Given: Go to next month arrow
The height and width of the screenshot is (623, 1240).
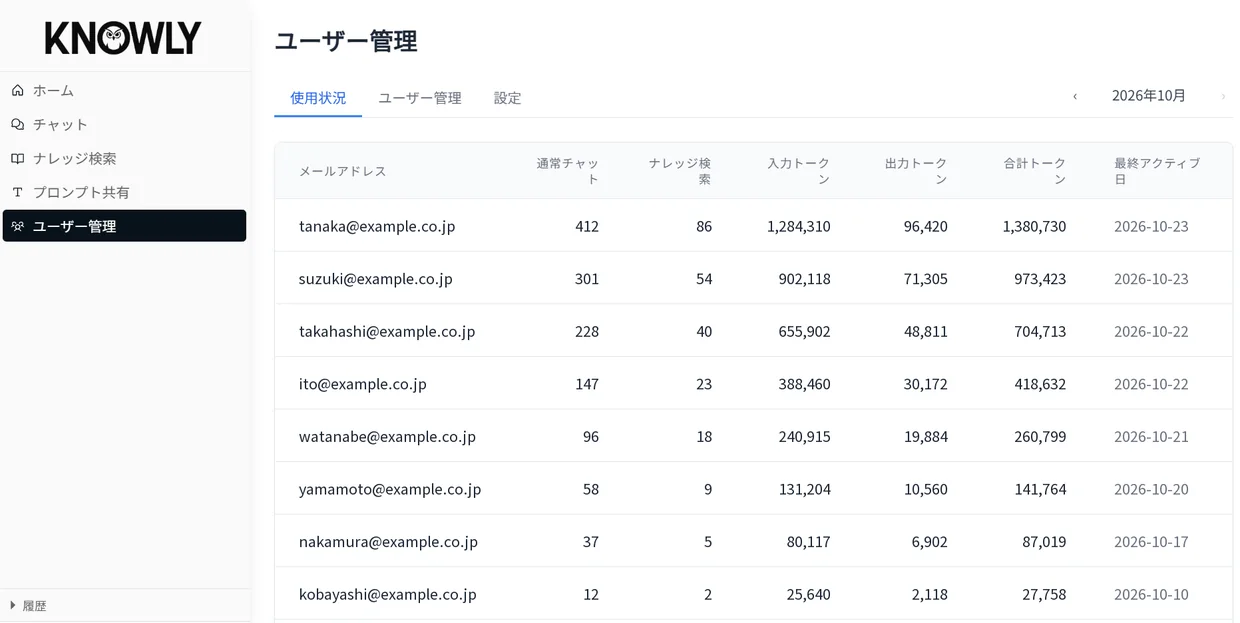Looking at the screenshot, I should (1223, 96).
